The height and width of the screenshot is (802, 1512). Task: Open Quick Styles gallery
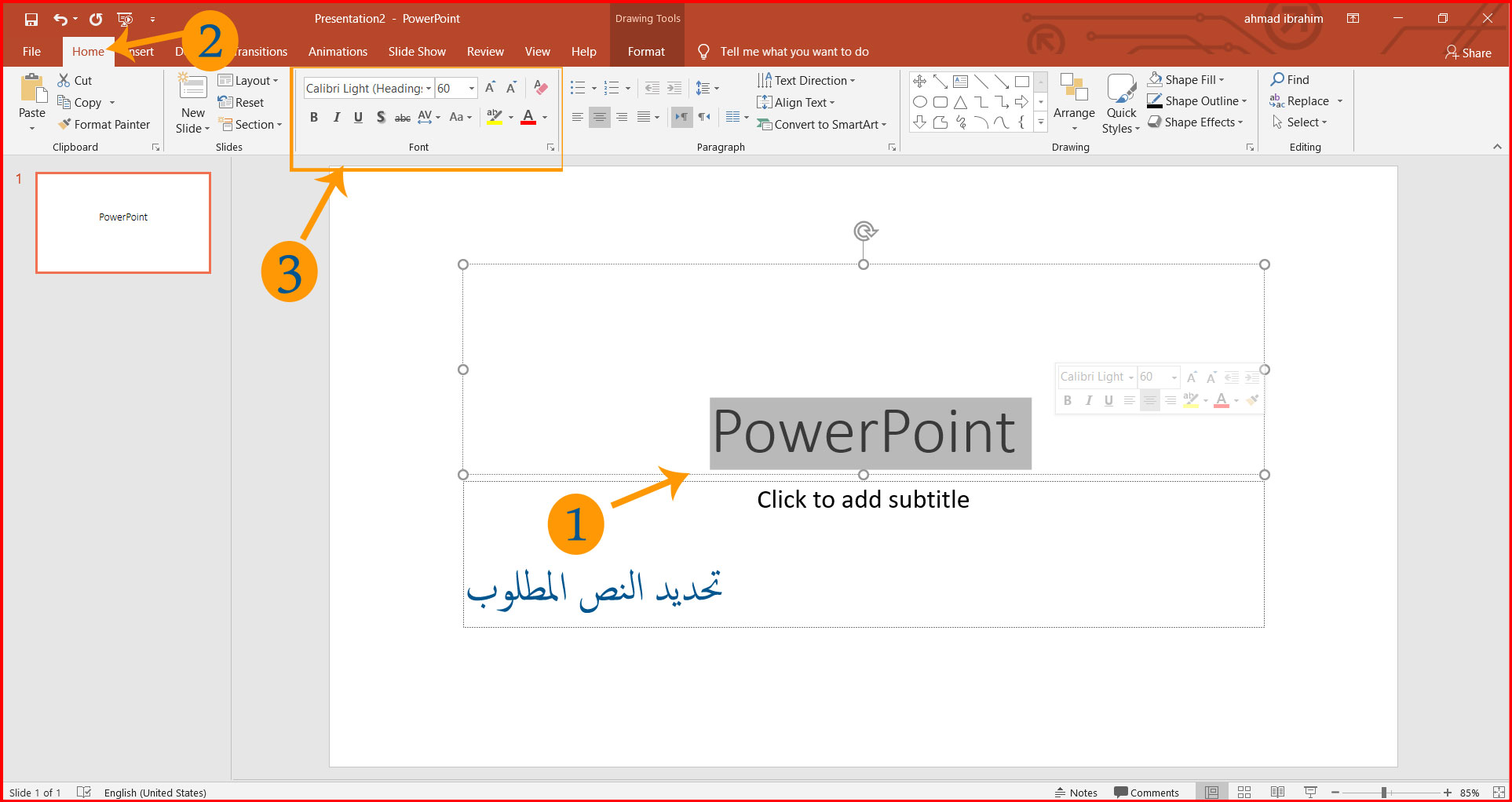[1121, 104]
